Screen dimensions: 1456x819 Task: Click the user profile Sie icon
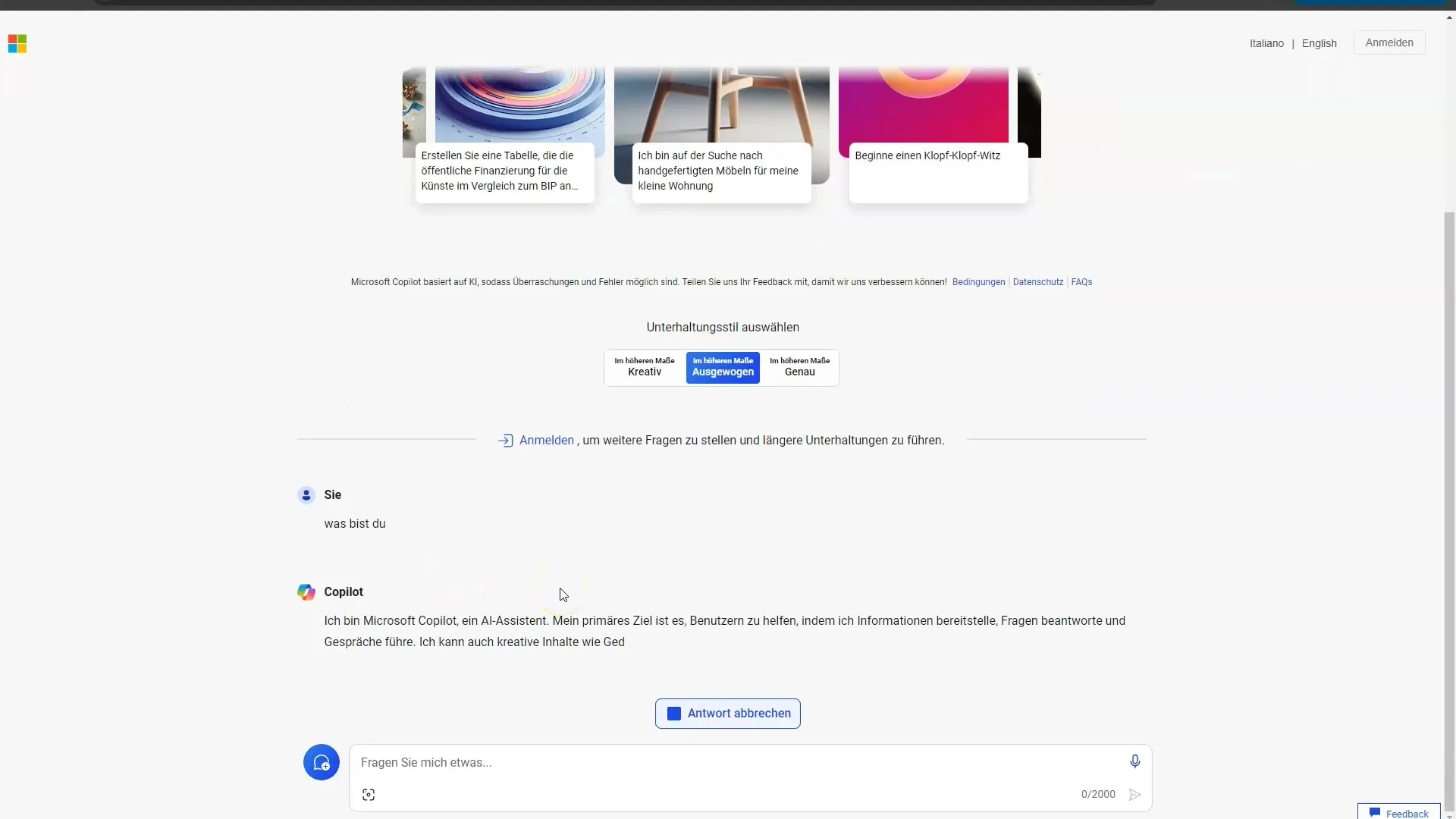point(306,494)
